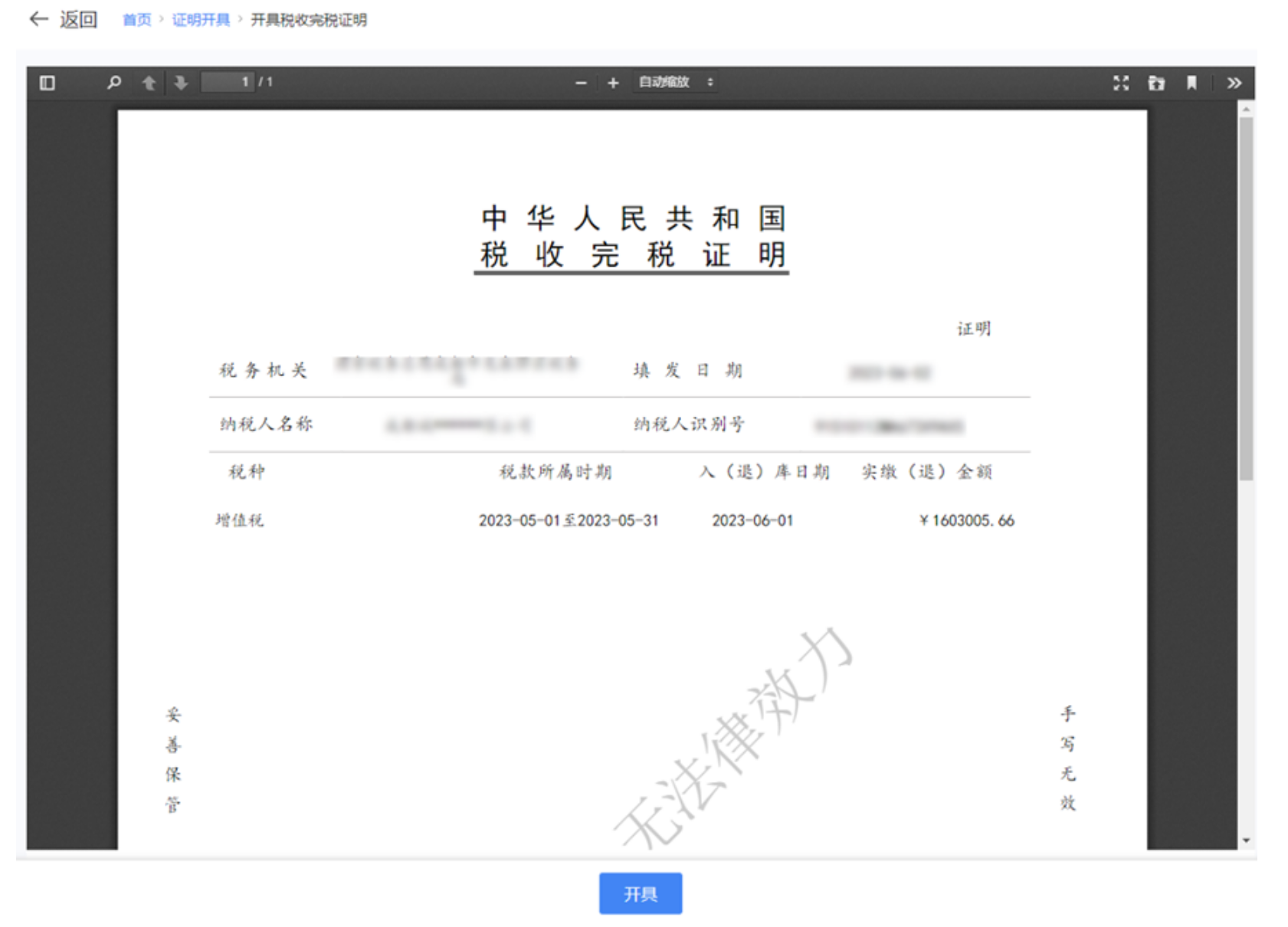Open the document search tool
Viewport: 1288px width, 927px height.
click(113, 84)
